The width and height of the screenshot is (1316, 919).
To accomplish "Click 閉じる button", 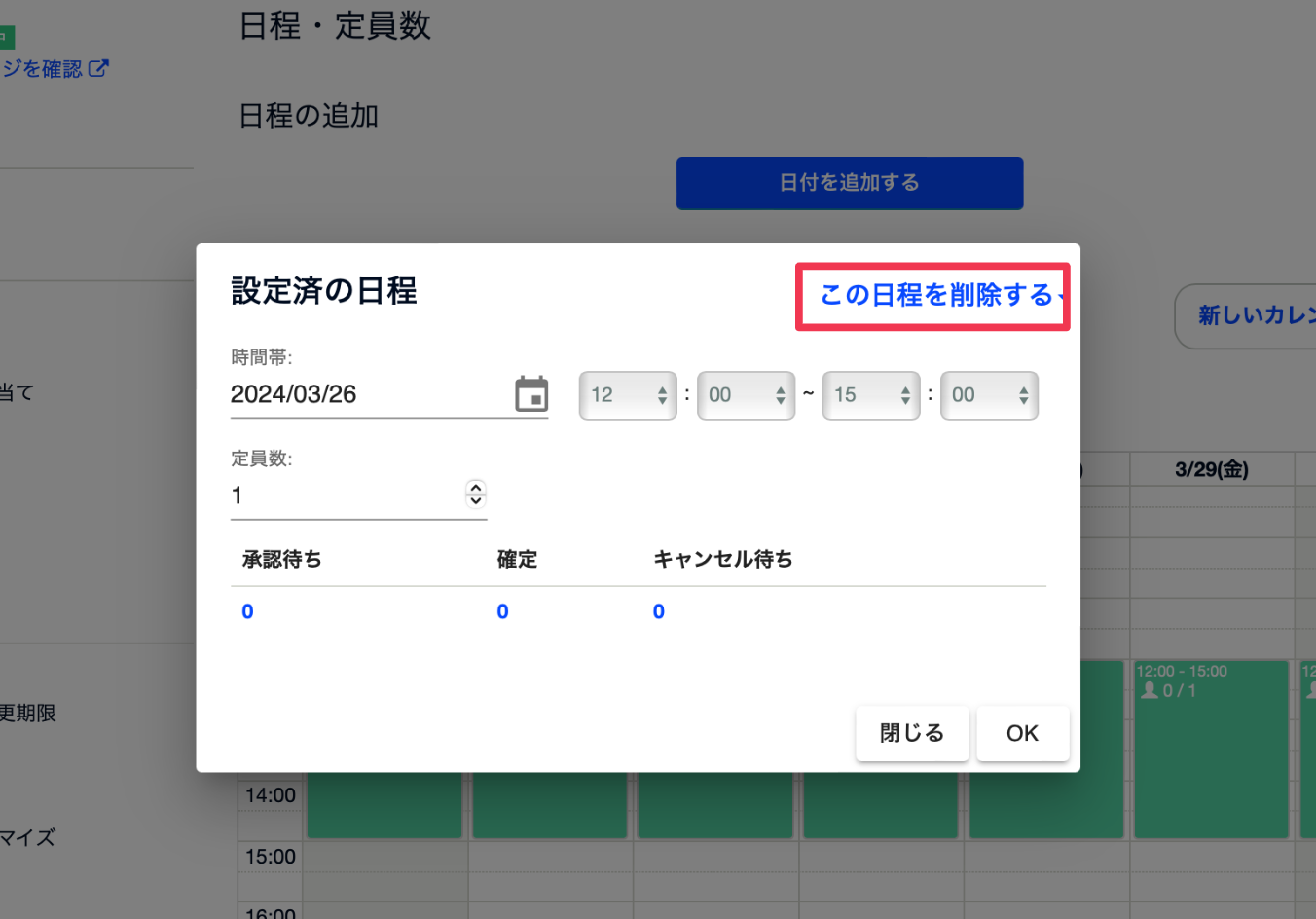I will click(x=912, y=733).
